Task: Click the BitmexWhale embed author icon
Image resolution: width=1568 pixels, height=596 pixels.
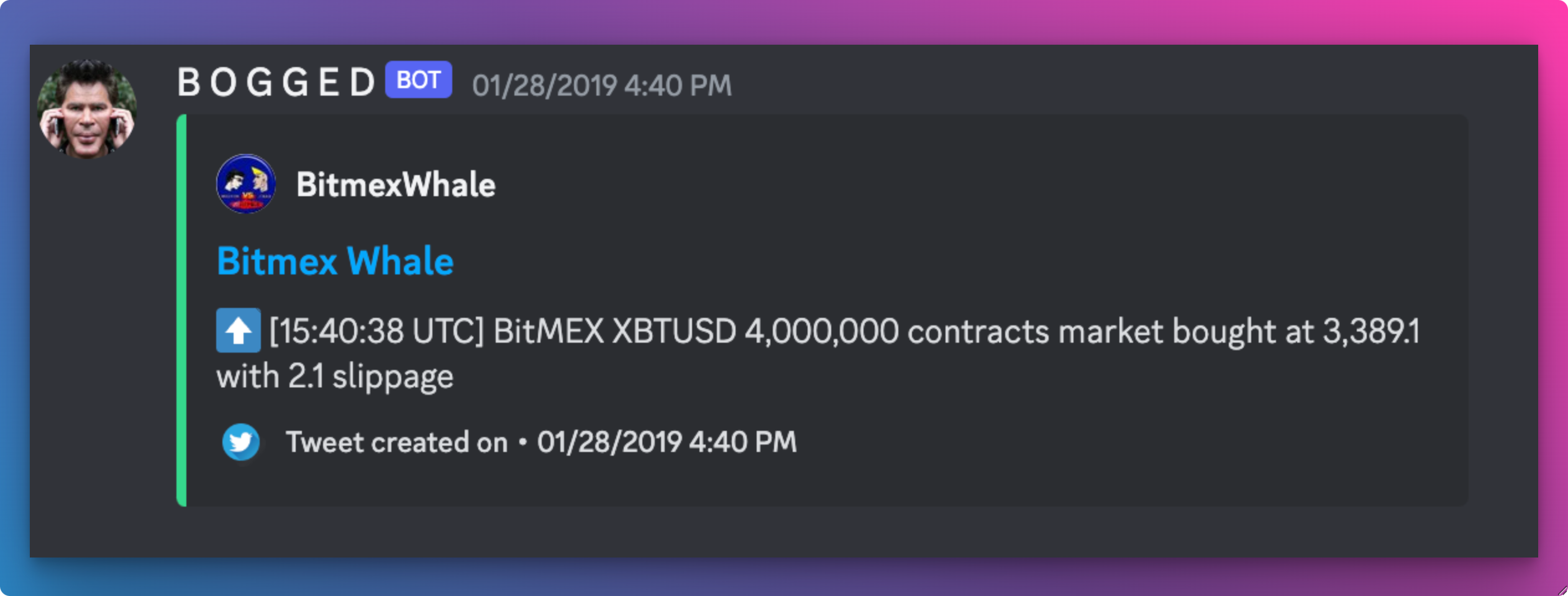Action: (245, 184)
